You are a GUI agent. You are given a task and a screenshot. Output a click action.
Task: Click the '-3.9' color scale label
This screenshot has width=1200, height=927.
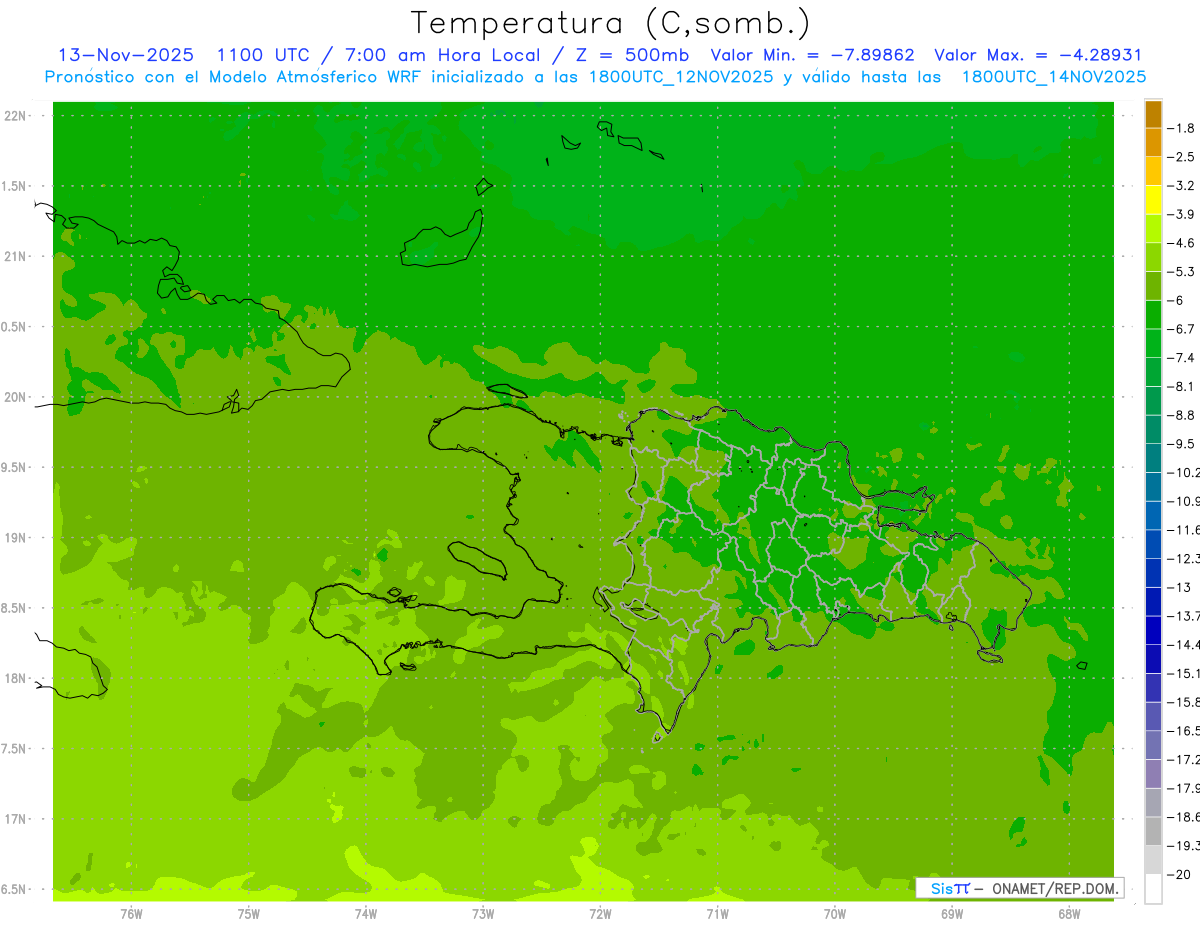pos(1180,214)
